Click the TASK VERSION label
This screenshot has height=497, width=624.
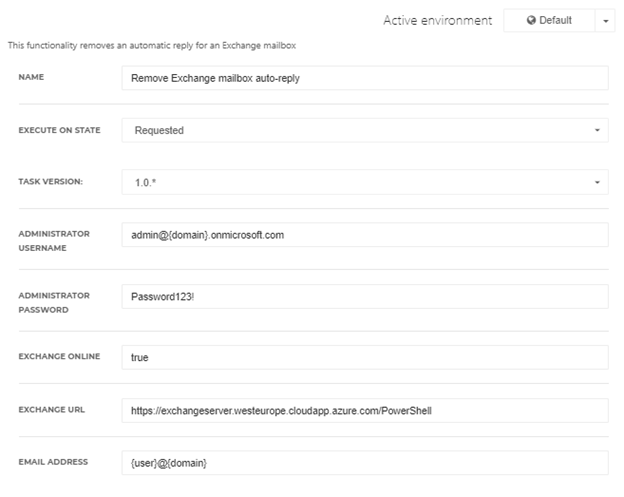pos(51,181)
